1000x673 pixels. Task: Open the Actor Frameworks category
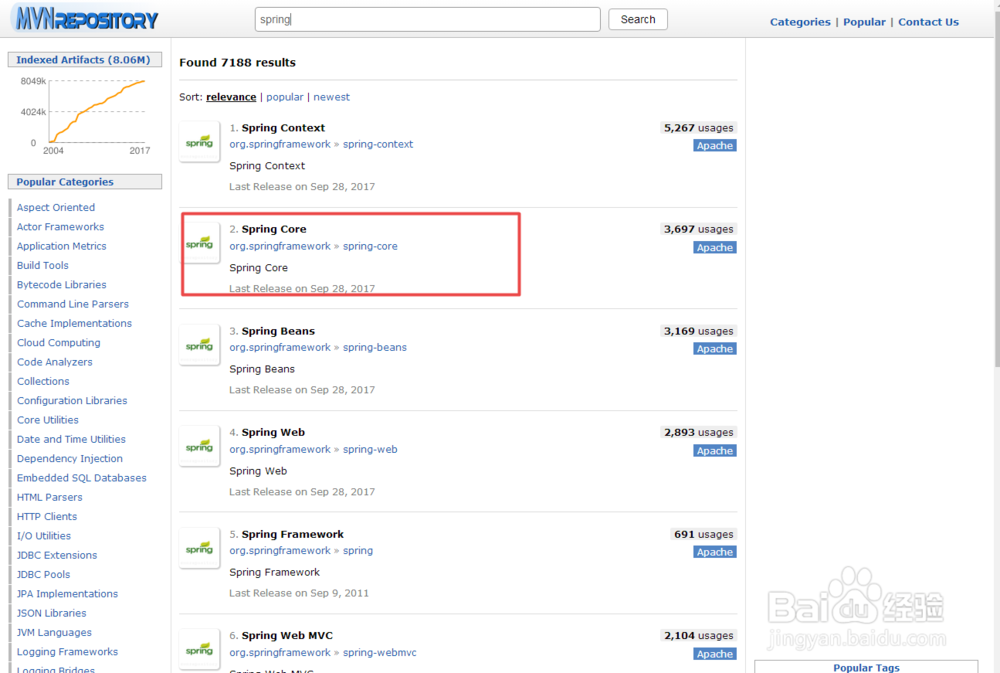61,226
